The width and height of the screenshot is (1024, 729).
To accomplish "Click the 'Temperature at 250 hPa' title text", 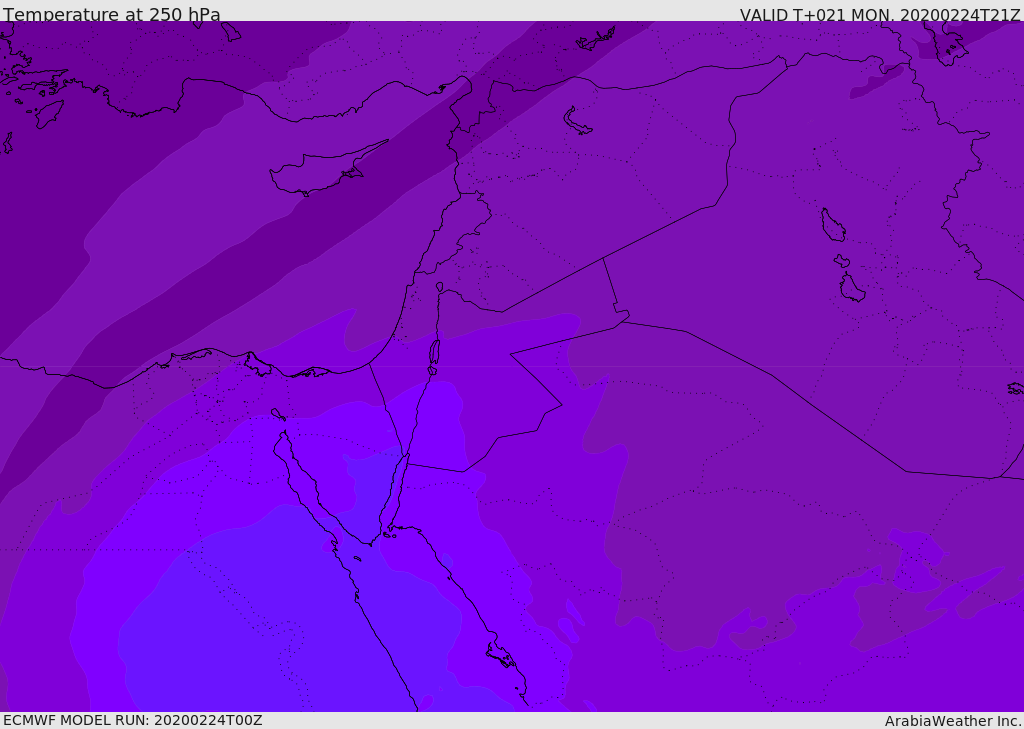I will point(112,14).
